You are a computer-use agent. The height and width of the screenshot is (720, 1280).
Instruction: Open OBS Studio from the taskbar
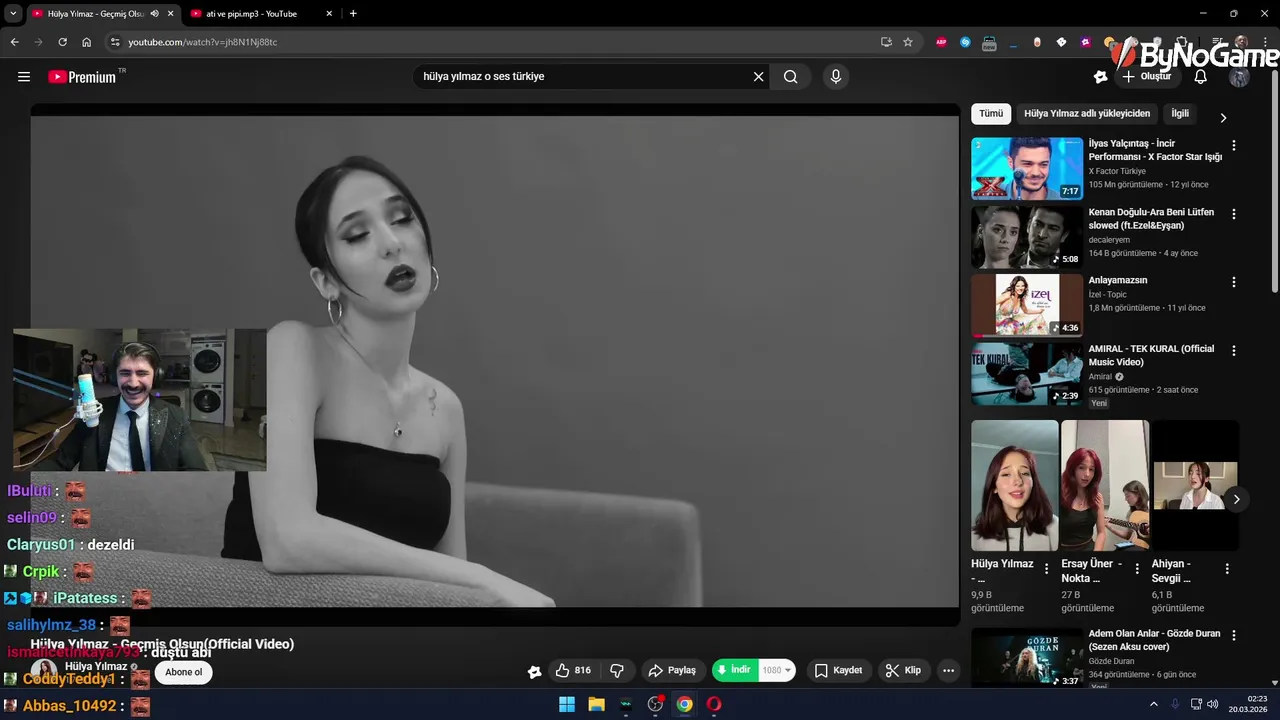(x=655, y=704)
